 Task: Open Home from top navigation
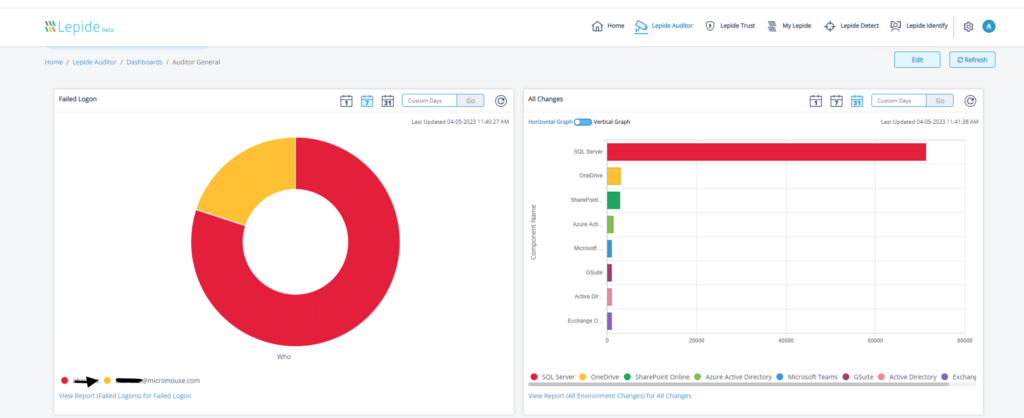point(608,26)
